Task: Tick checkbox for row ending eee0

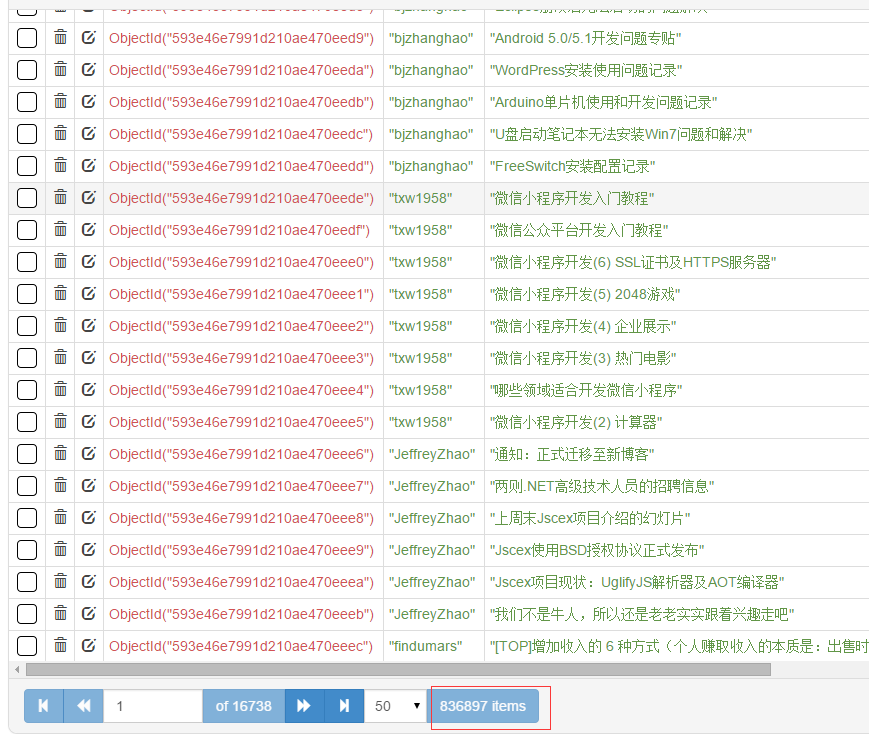Action: click(27, 262)
